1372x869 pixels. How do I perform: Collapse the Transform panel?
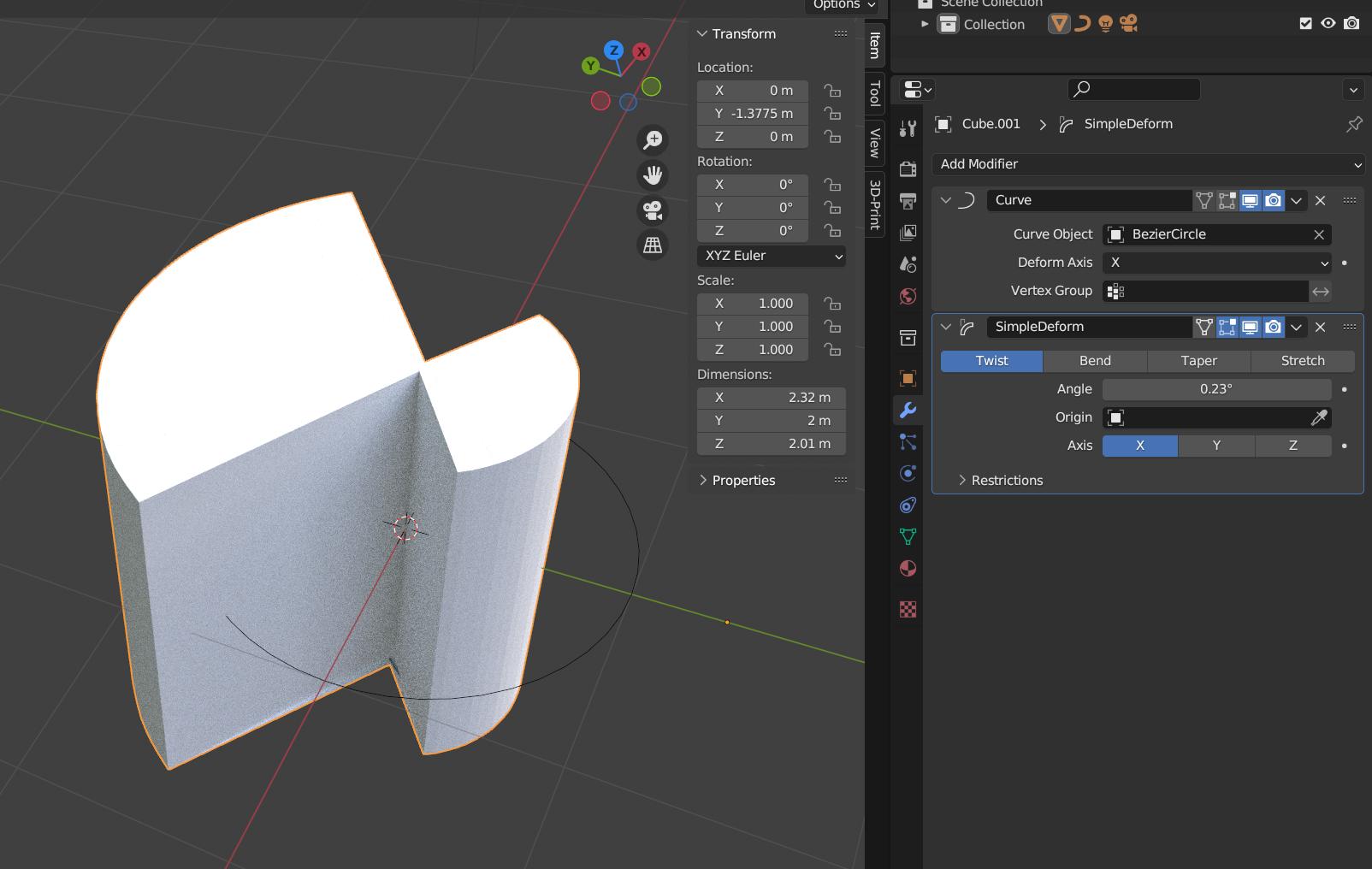(702, 33)
